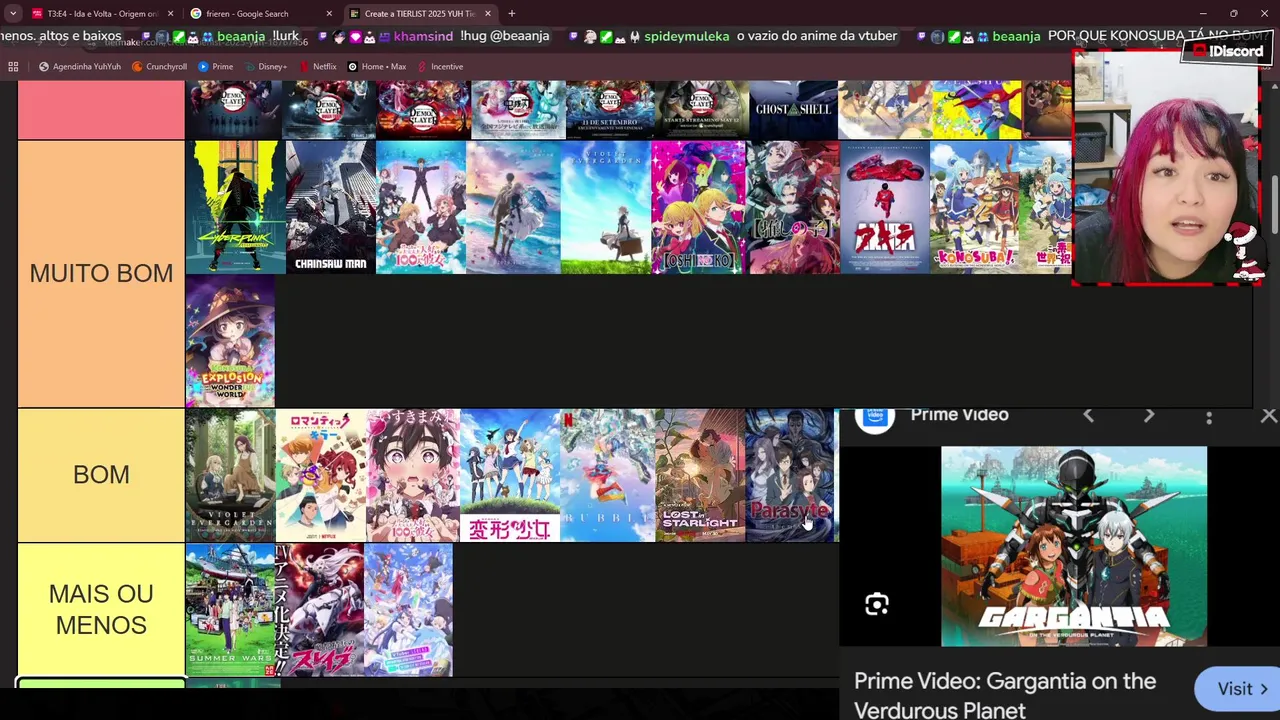Go to previous image in preview panel
Screen dimensions: 1280x720
[1088, 416]
